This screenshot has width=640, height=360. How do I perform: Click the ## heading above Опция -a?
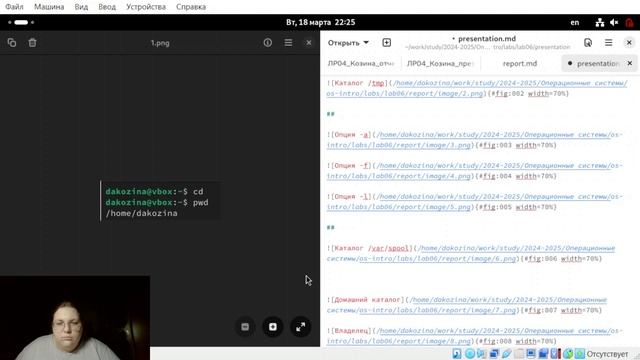point(331,114)
